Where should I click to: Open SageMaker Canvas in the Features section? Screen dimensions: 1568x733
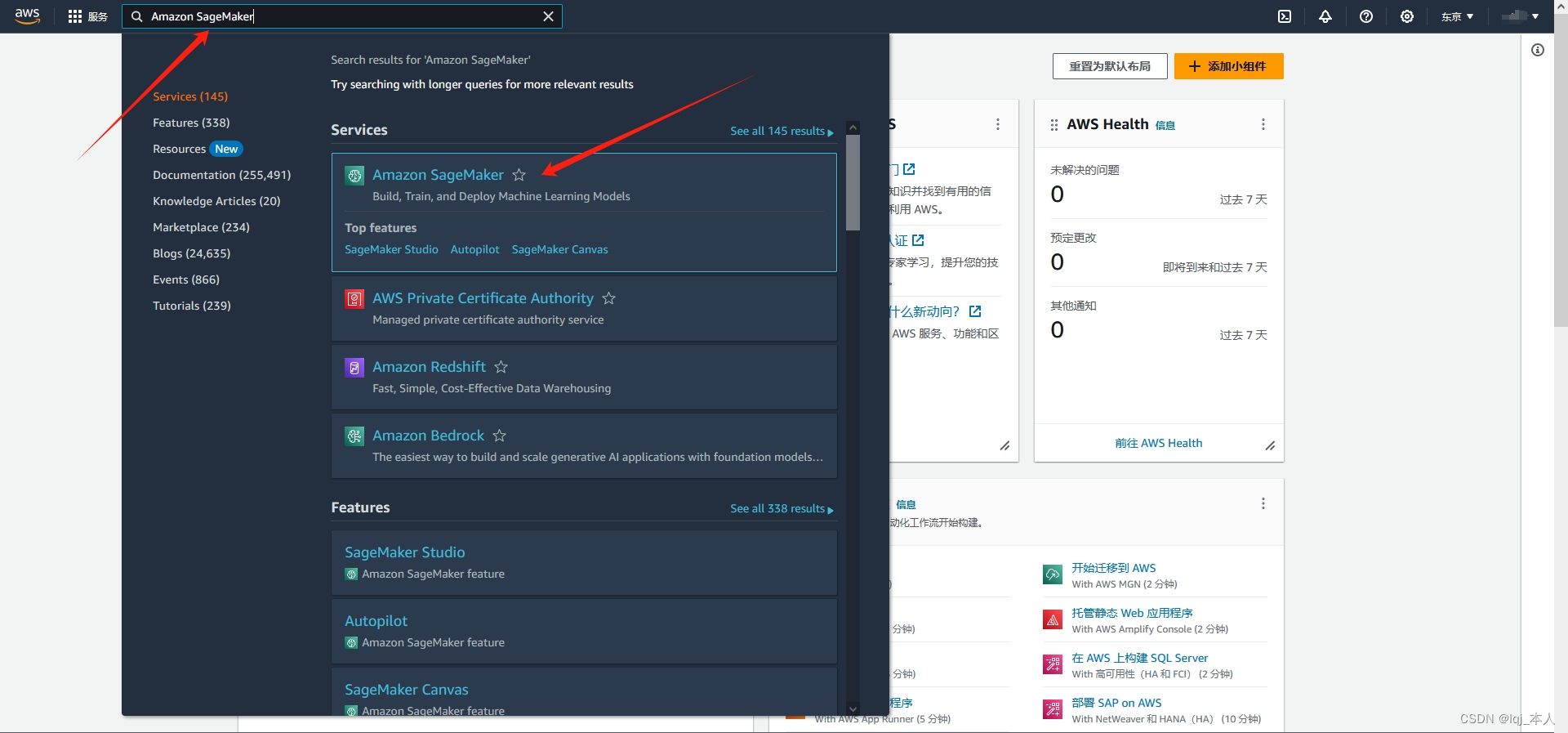pyautogui.click(x=406, y=690)
